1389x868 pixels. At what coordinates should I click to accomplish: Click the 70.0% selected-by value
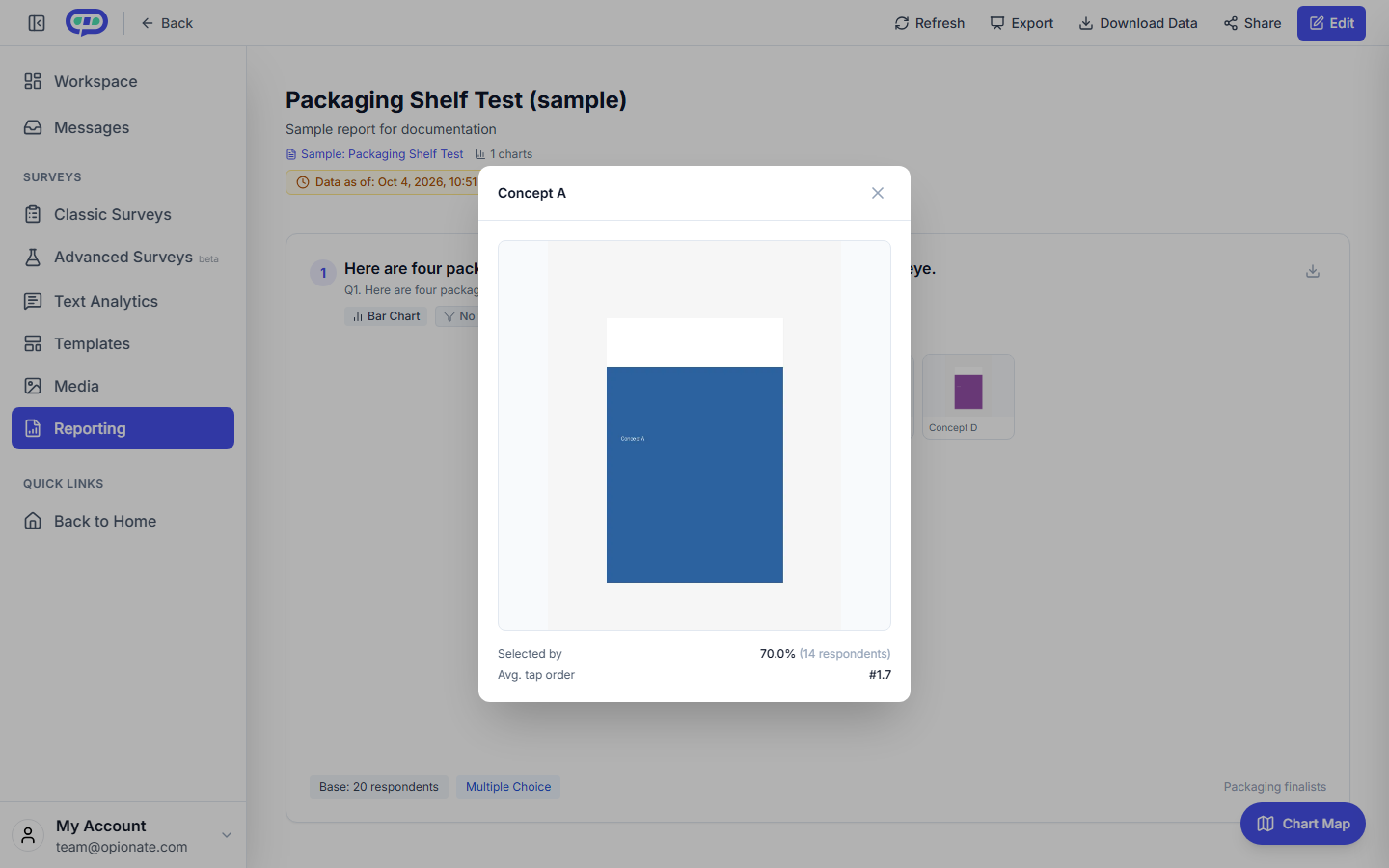click(x=777, y=654)
